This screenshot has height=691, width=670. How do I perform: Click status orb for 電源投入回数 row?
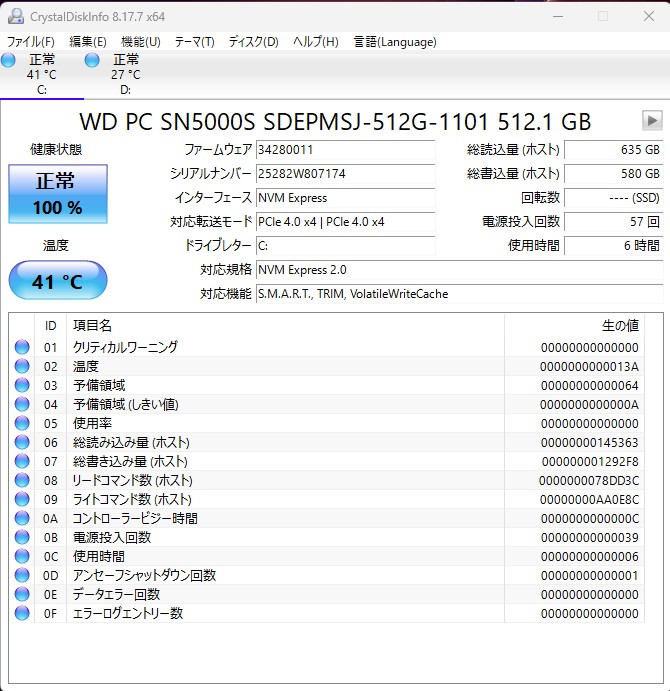(22, 537)
